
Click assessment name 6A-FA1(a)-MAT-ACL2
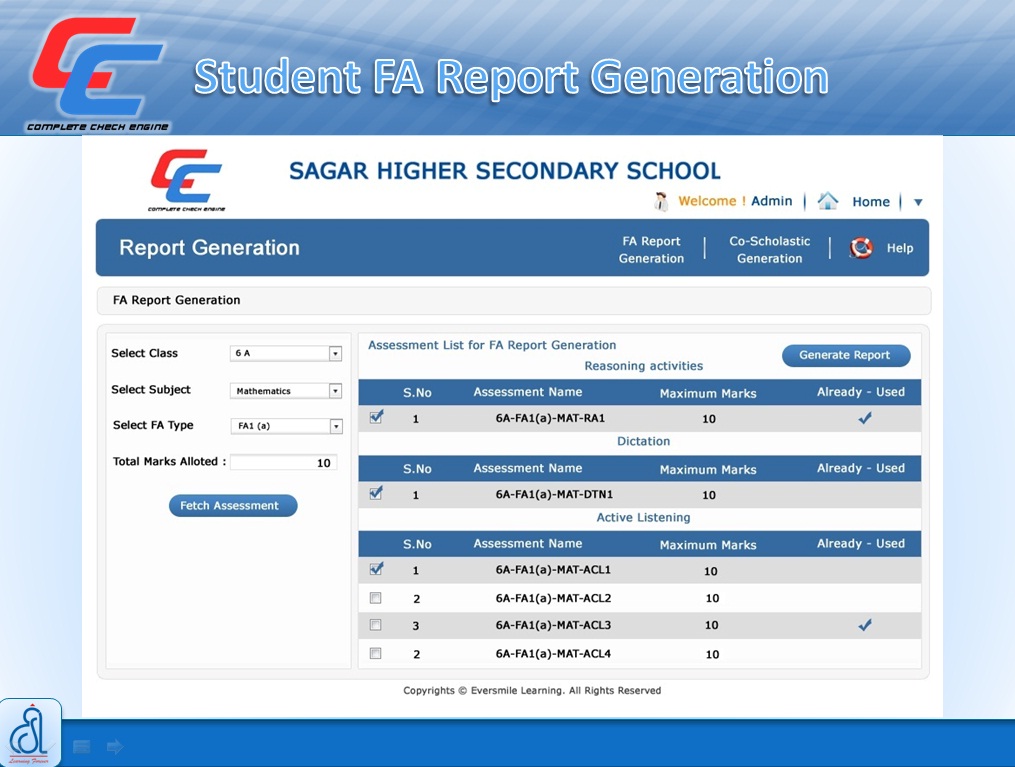(x=553, y=598)
